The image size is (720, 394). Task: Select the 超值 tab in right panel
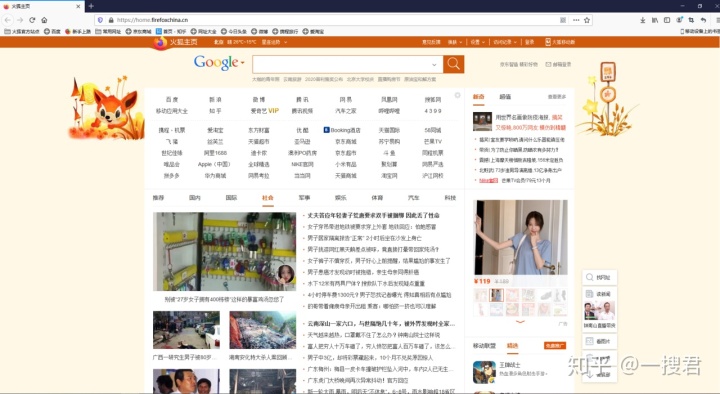click(x=505, y=97)
